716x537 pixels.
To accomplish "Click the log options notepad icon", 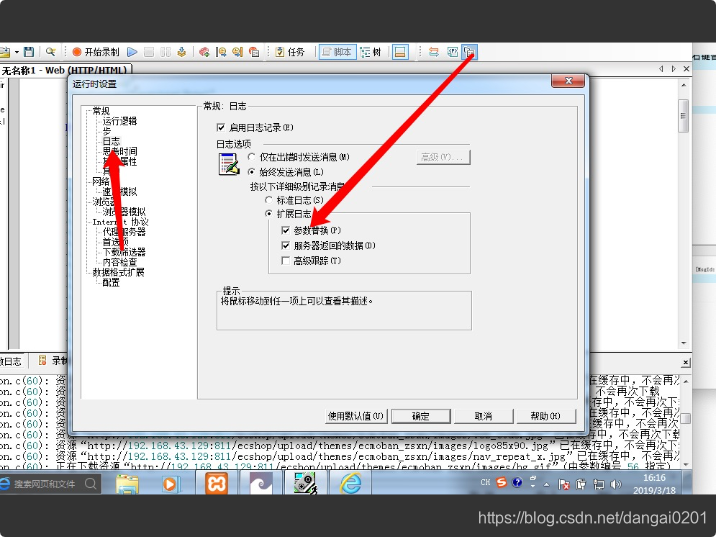I will click(229, 164).
